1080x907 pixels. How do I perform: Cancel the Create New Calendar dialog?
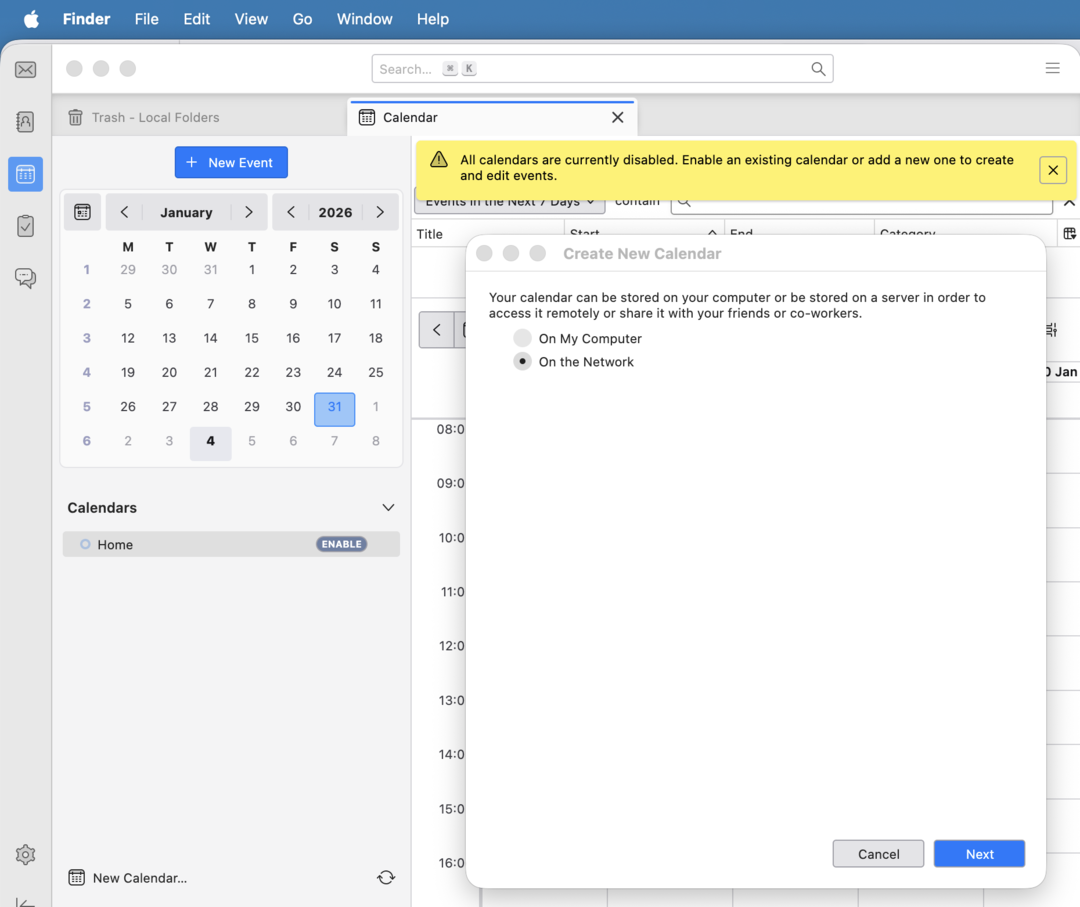[x=878, y=854]
